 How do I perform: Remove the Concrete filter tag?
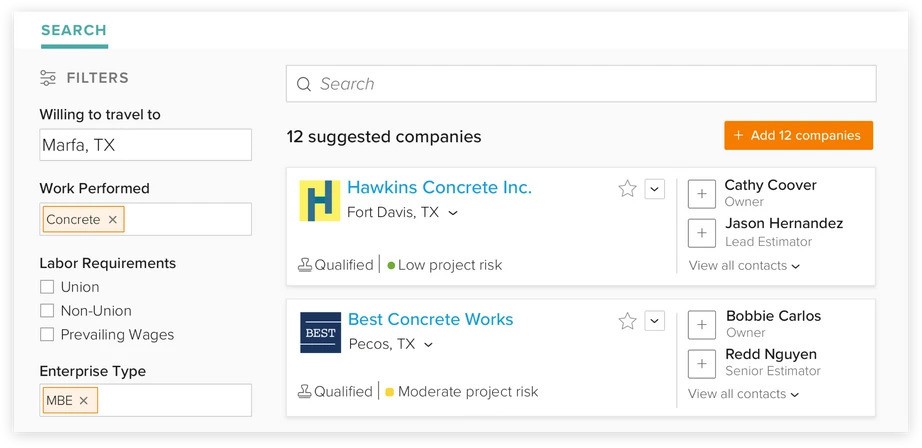point(113,220)
